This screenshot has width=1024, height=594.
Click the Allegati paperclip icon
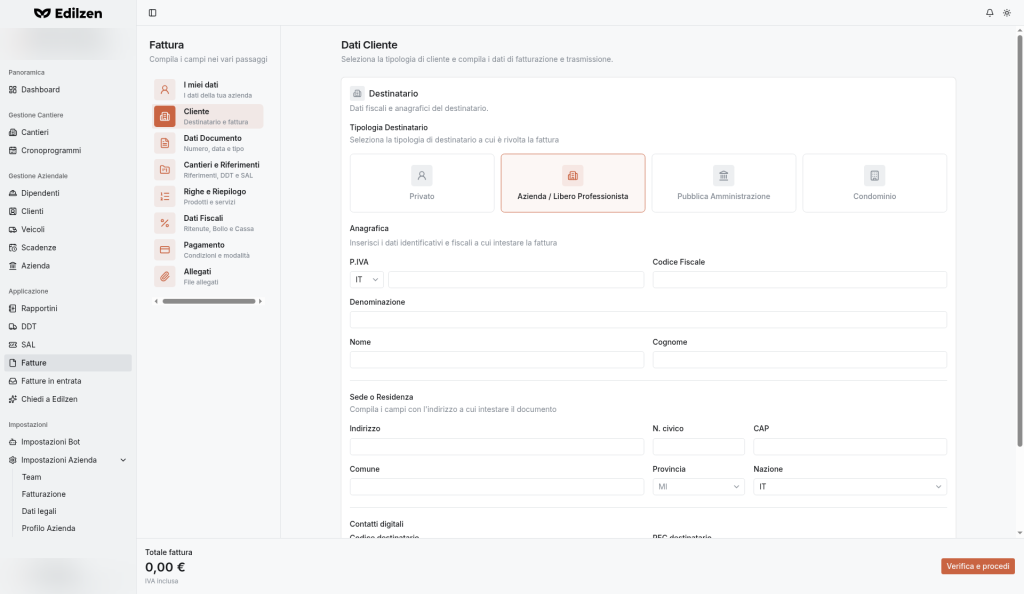pos(165,277)
